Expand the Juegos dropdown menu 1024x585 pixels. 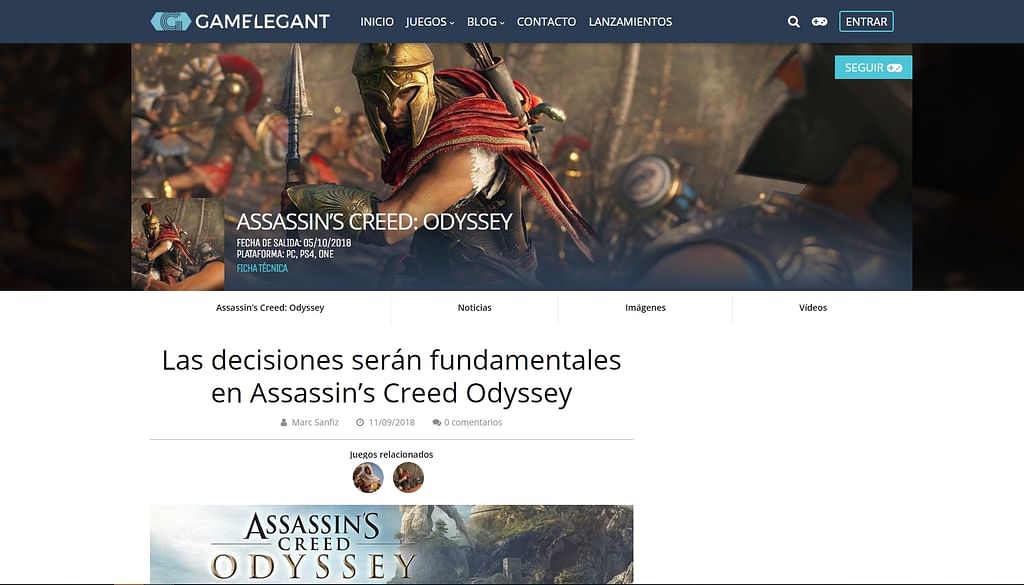430,22
